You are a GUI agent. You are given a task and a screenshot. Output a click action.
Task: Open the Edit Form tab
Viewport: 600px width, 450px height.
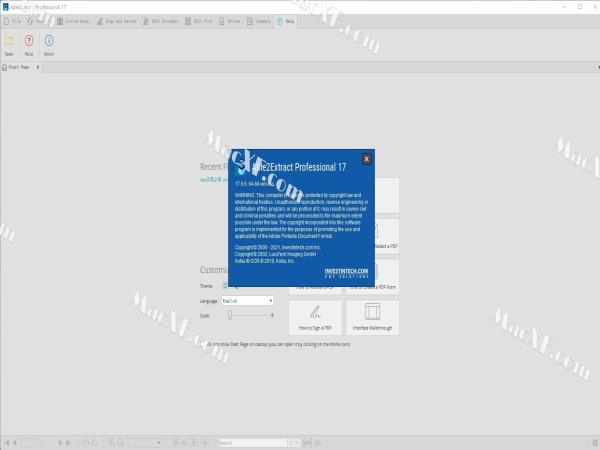199,21
